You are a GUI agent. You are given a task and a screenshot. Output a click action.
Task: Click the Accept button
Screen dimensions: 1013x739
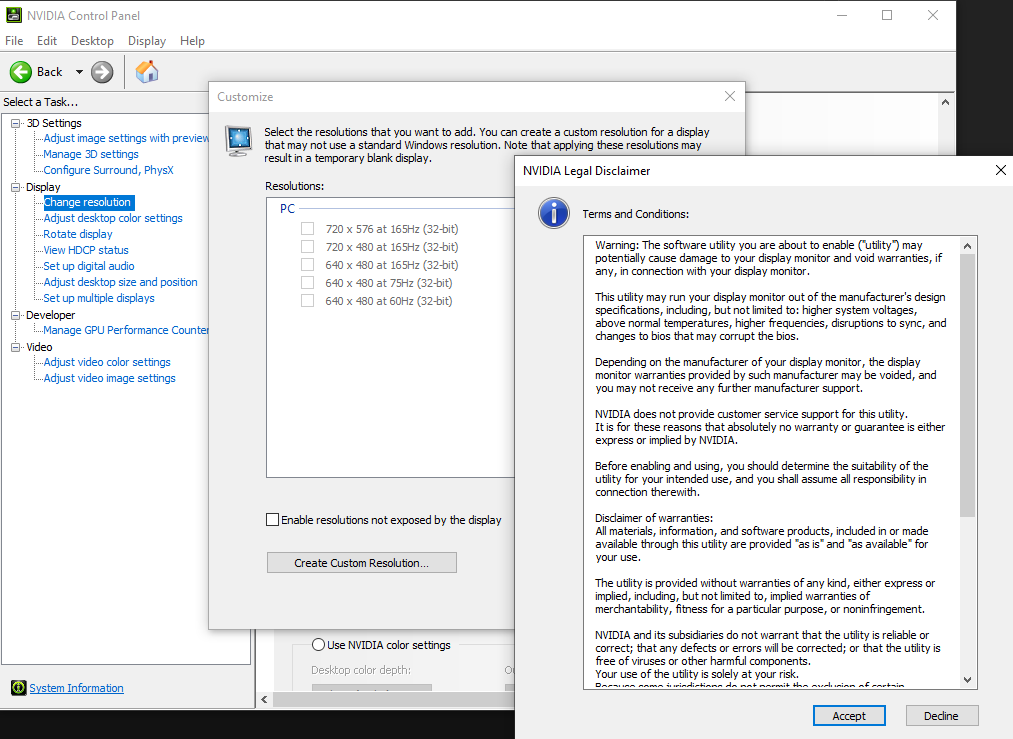849,716
